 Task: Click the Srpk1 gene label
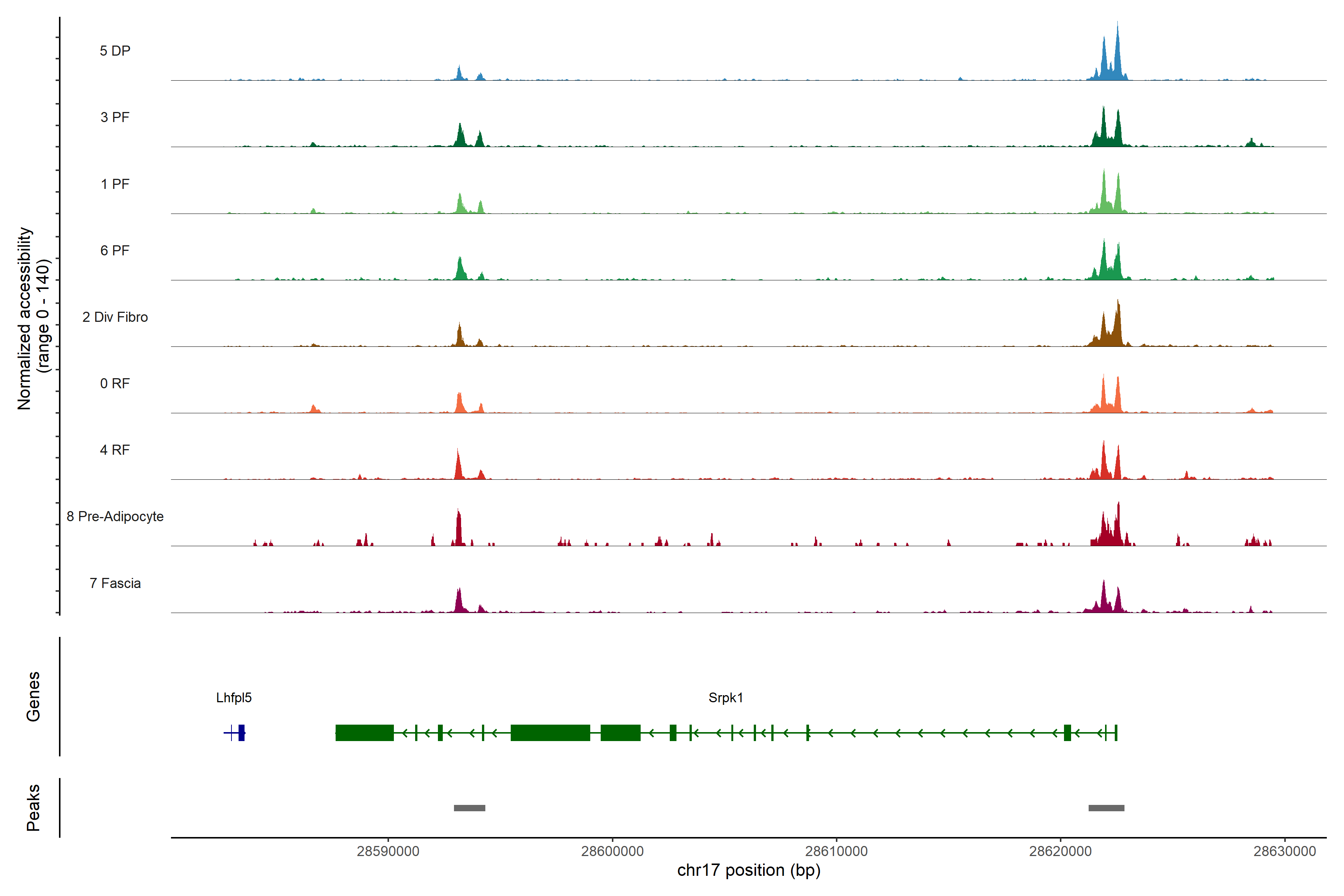(x=725, y=698)
